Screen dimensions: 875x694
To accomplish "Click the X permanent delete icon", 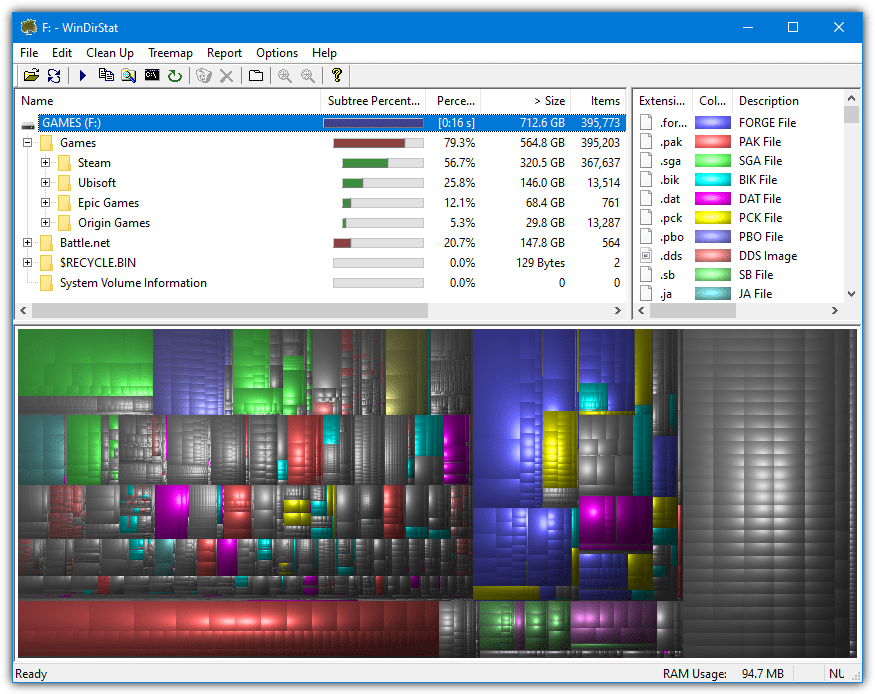I will tap(227, 75).
